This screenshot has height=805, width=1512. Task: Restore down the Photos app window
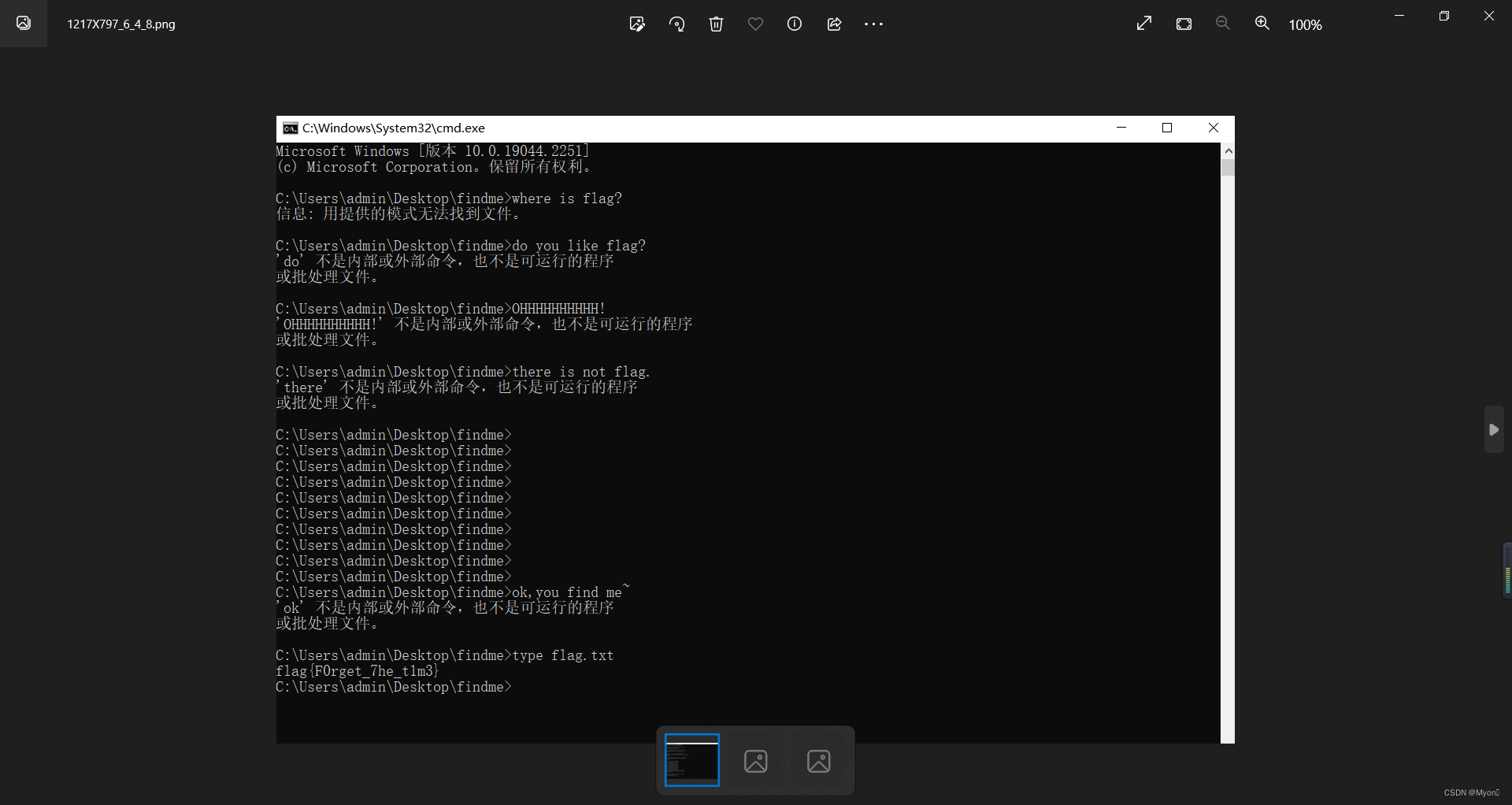coord(1444,16)
